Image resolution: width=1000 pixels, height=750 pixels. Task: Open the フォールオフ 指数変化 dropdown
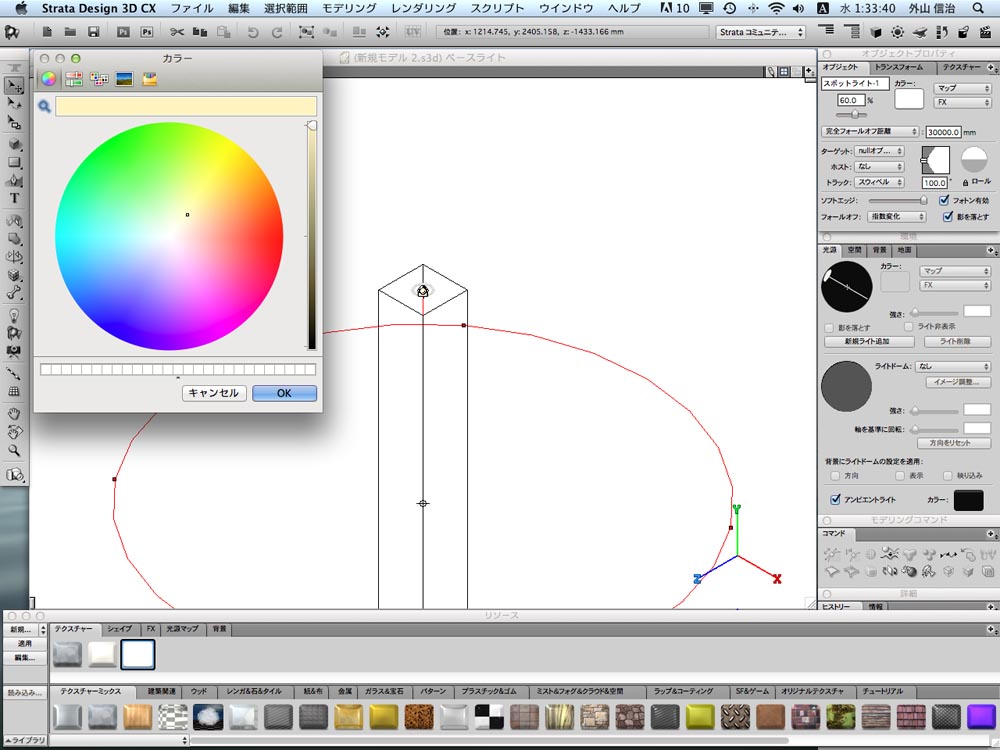point(897,217)
